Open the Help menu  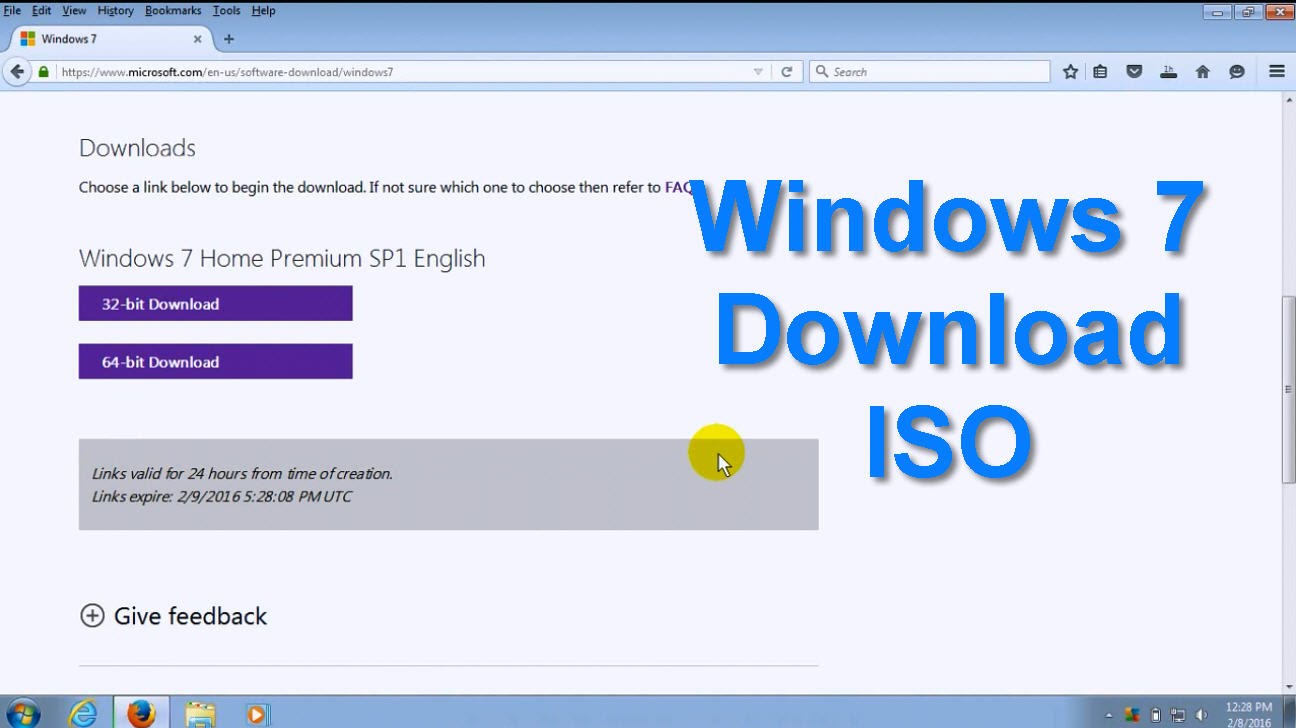click(263, 10)
